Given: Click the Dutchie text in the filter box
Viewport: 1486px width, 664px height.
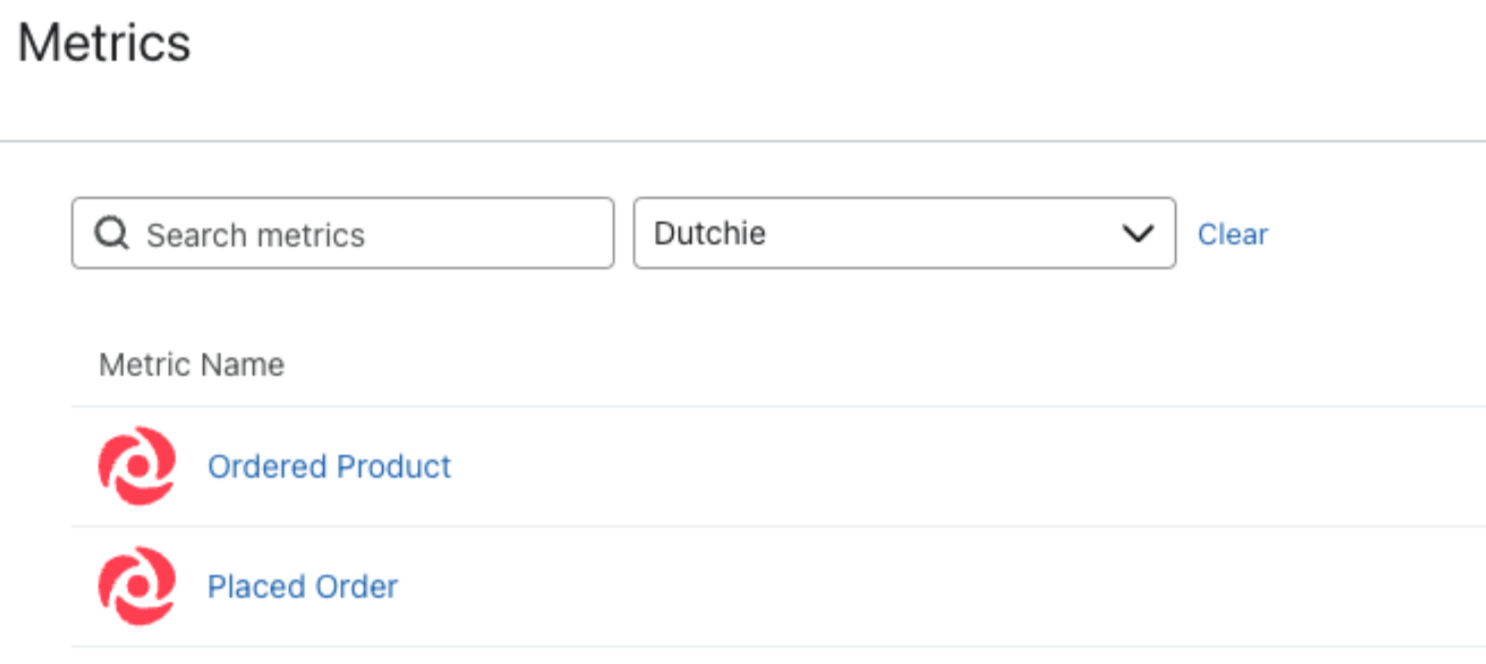Looking at the screenshot, I should click(710, 233).
